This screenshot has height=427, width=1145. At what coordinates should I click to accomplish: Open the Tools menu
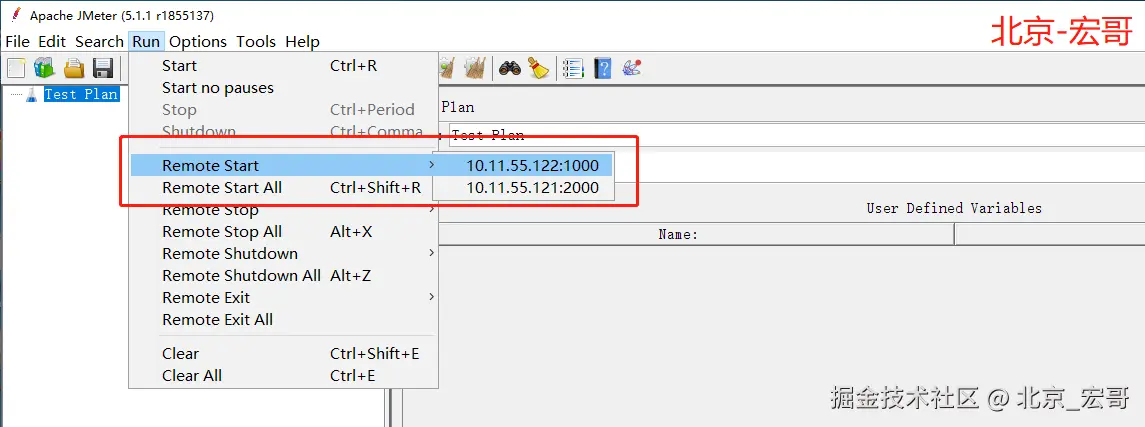(x=256, y=42)
